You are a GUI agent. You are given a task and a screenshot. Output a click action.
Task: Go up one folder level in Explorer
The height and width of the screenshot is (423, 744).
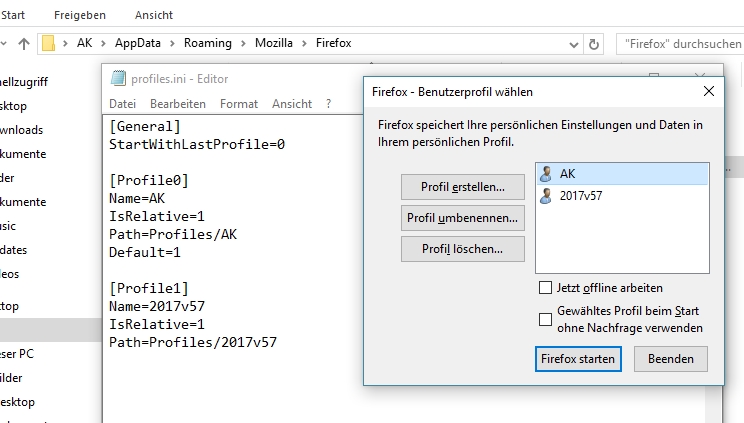point(24,44)
